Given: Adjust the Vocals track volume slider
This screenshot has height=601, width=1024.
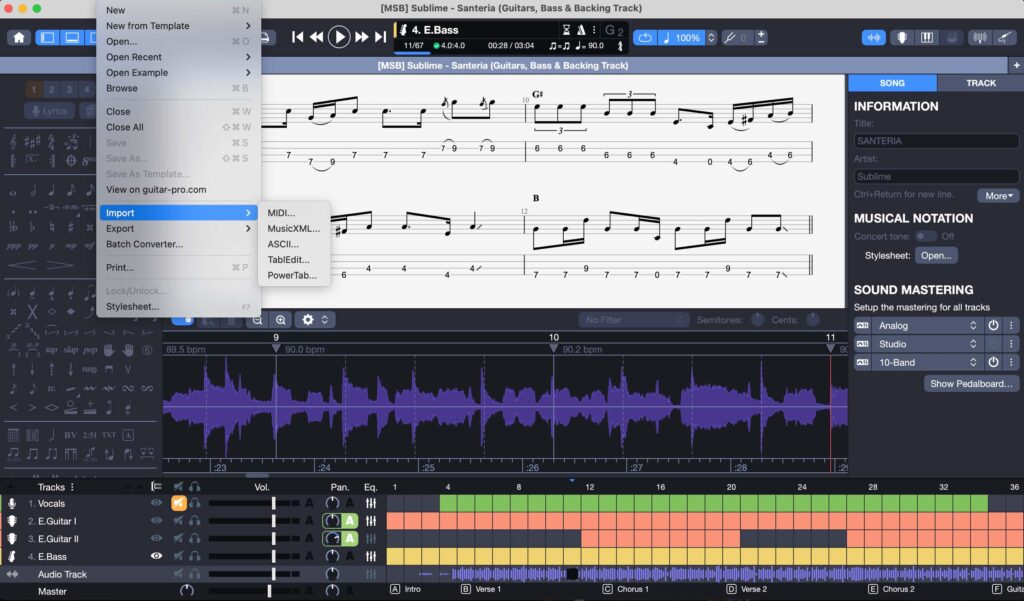Looking at the screenshot, I should point(274,503).
